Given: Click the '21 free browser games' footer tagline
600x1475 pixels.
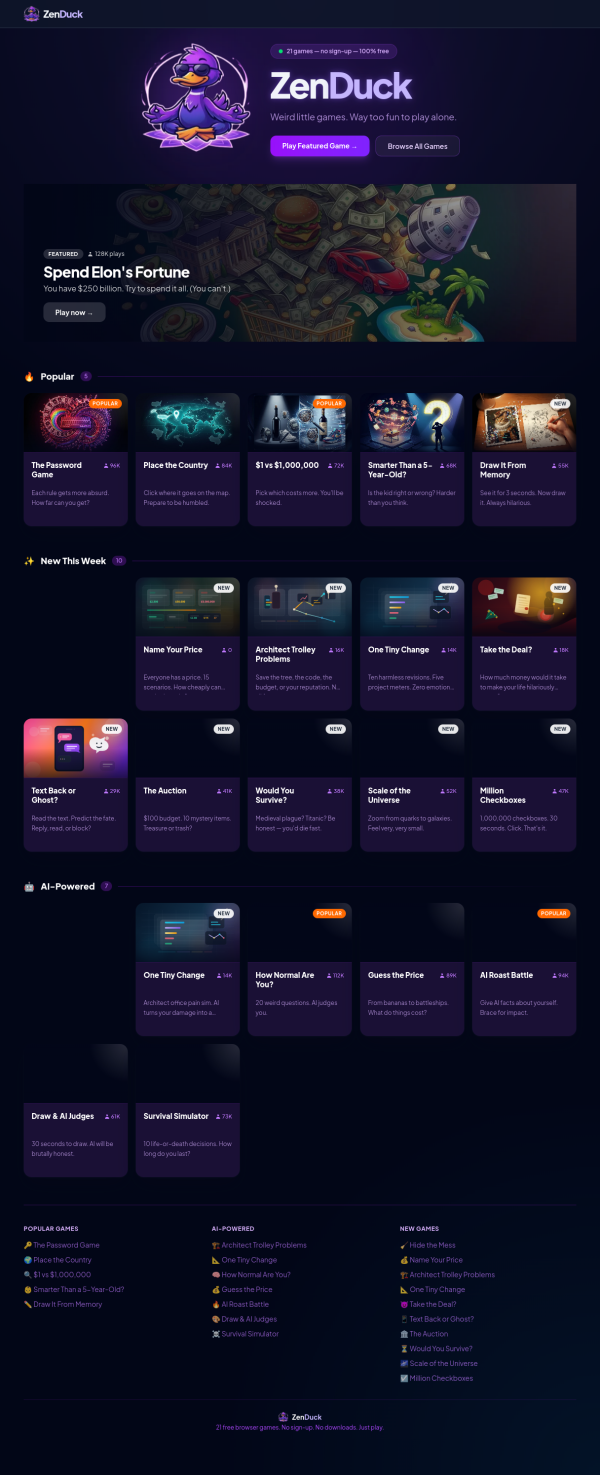Looking at the screenshot, I should [x=300, y=1427].
